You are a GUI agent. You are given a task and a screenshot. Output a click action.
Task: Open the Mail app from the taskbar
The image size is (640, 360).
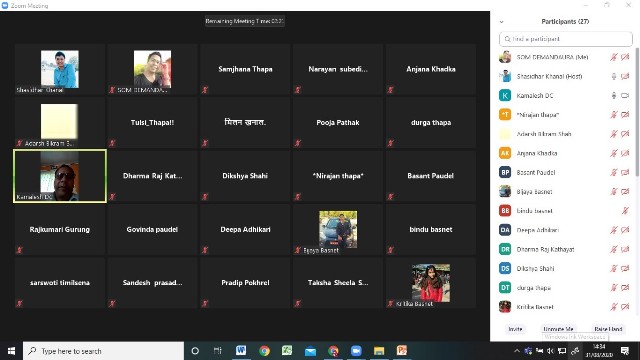tap(310, 351)
